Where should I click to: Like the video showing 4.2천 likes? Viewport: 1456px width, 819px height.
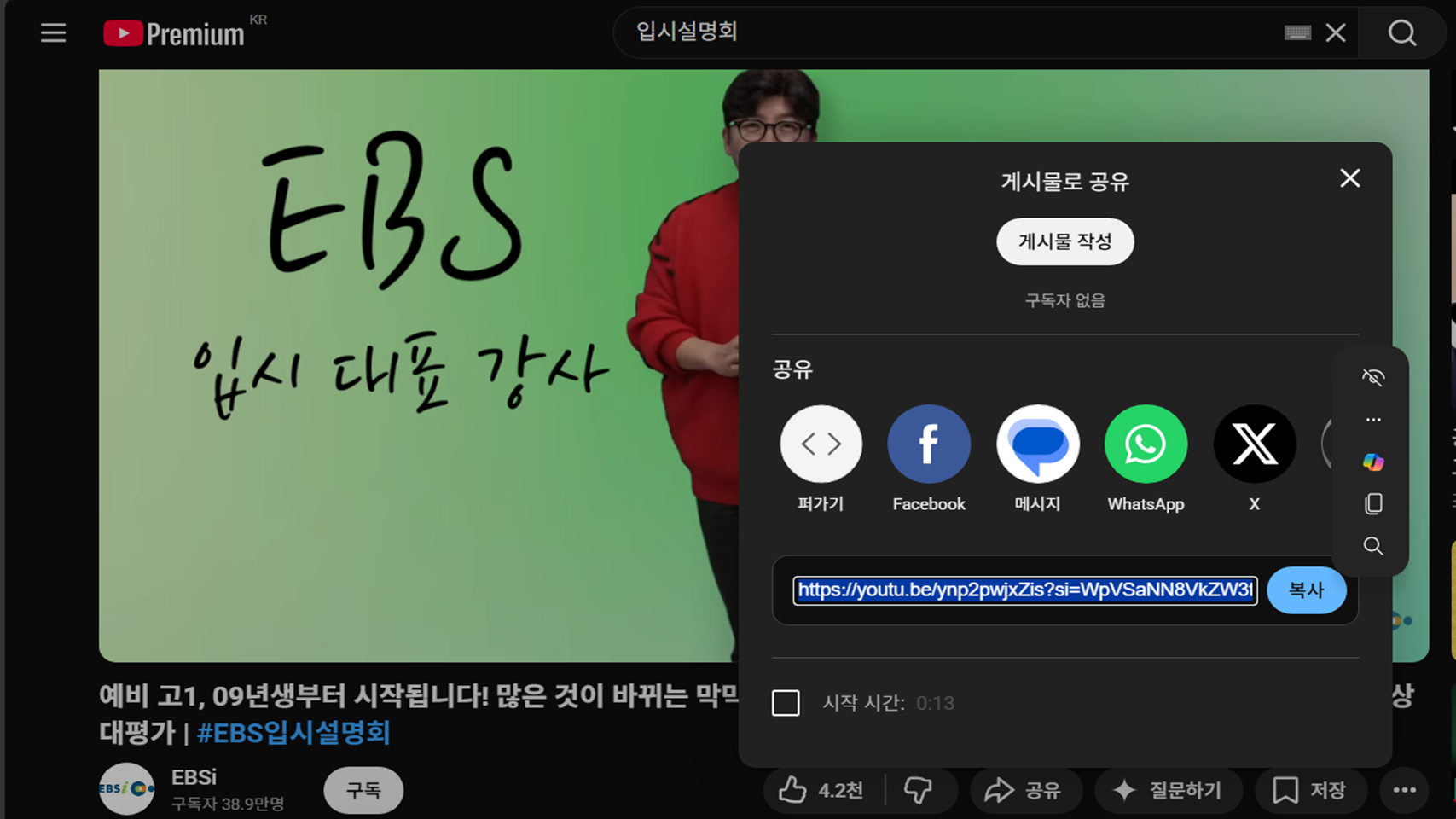pos(822,791)
